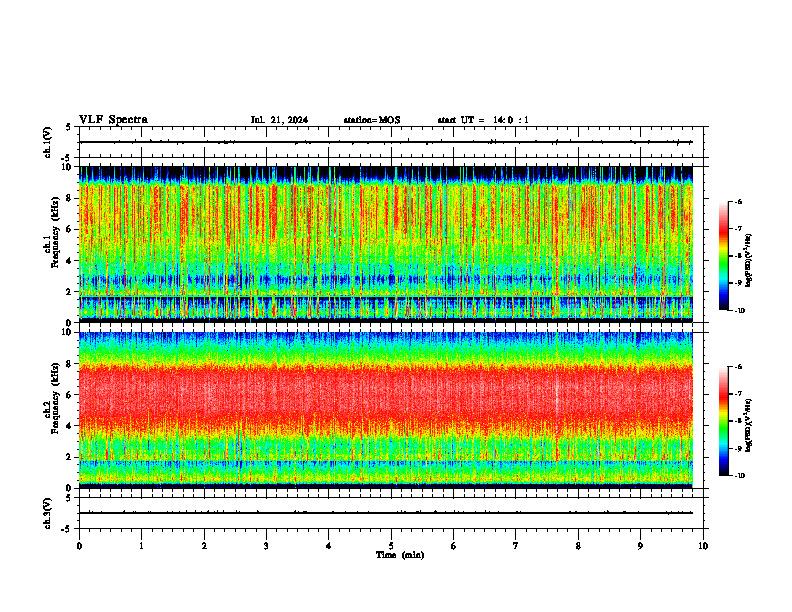Image resolution: width=792 pixels, height=612 pixels.
Task: Click the ch.1 colorbar log(PSD) label
Action: click(749, 261)
